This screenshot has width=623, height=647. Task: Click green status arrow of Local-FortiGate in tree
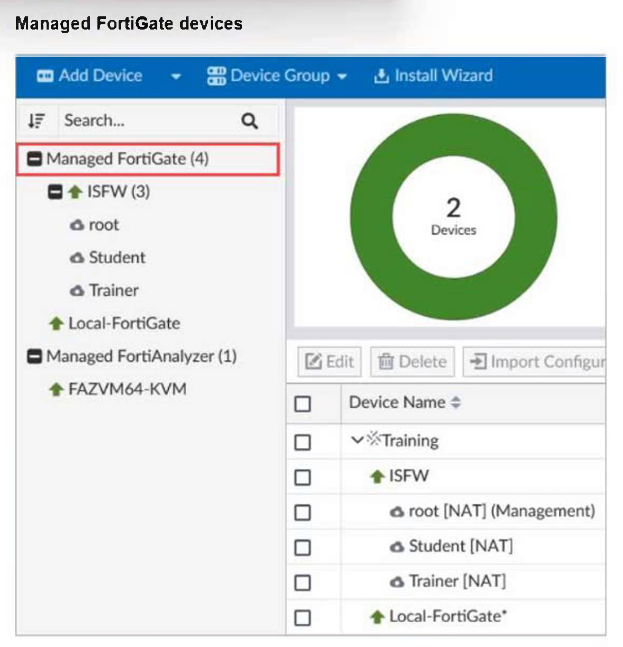coord(56,324)
